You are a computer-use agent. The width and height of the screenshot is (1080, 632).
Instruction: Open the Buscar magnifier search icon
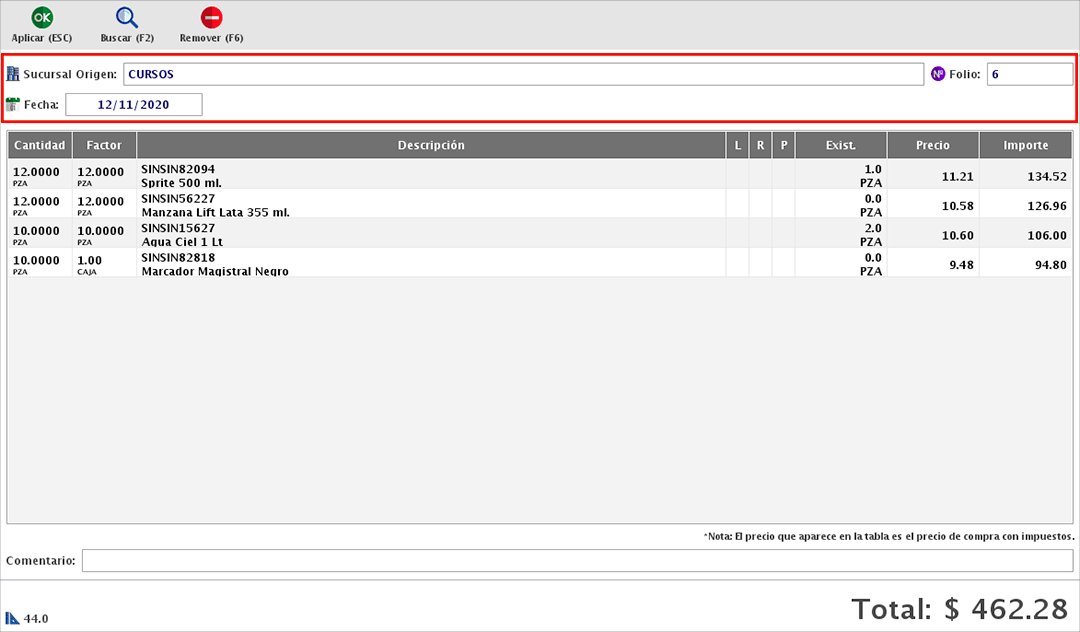coord(127,18)
